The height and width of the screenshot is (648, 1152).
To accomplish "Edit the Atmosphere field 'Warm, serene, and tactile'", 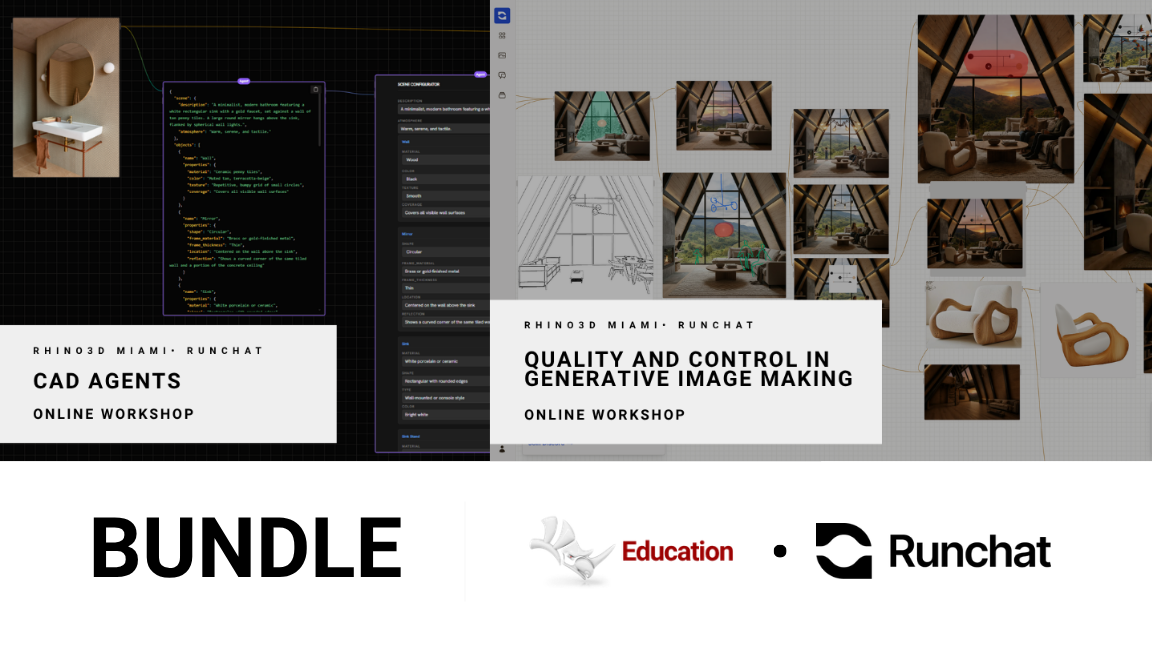I will coord(444,129).
